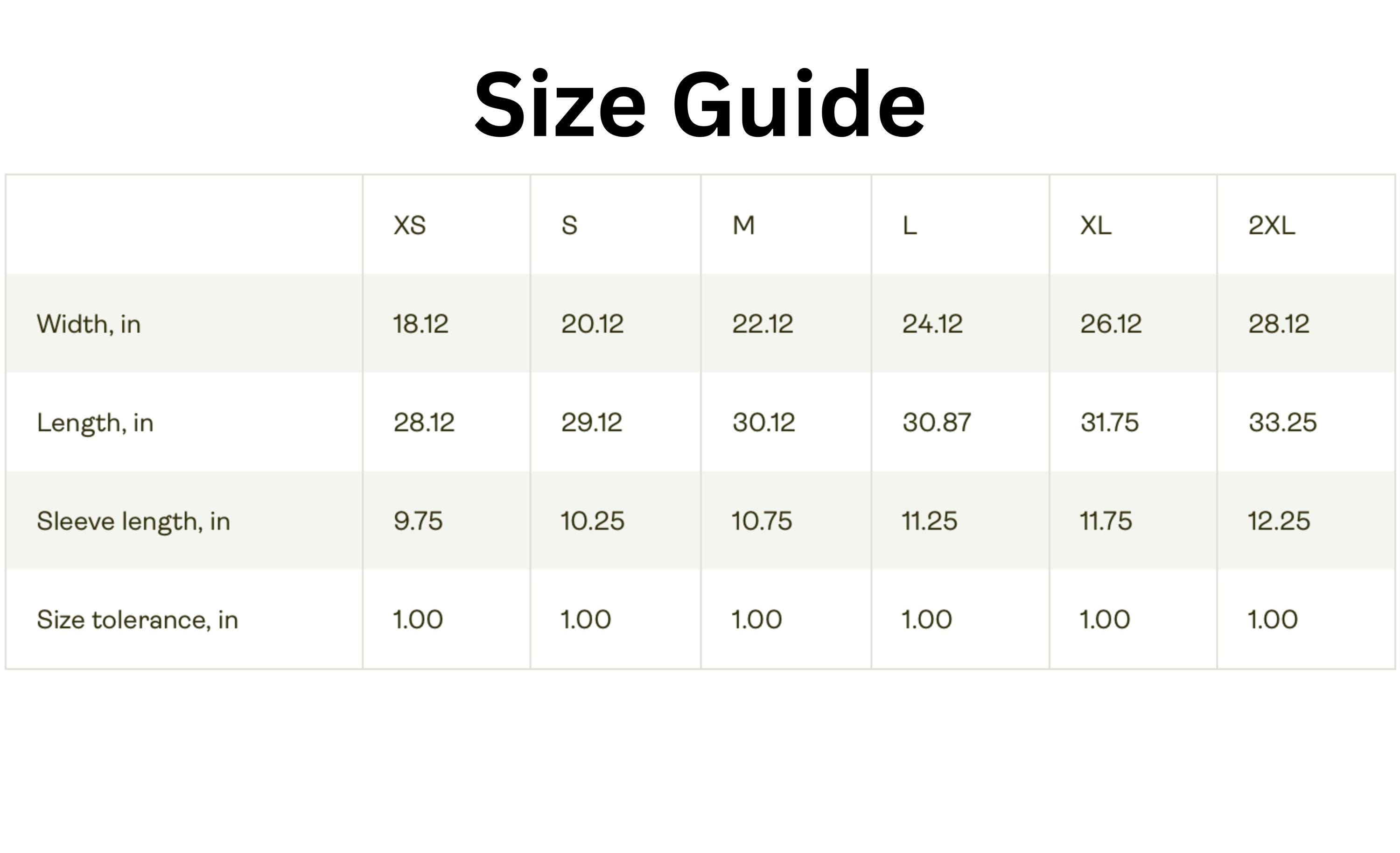This screenshot has width=1400, height=853.
Task: Click the 9.75 sleeve length cell
Action: (x=418, y=521)
